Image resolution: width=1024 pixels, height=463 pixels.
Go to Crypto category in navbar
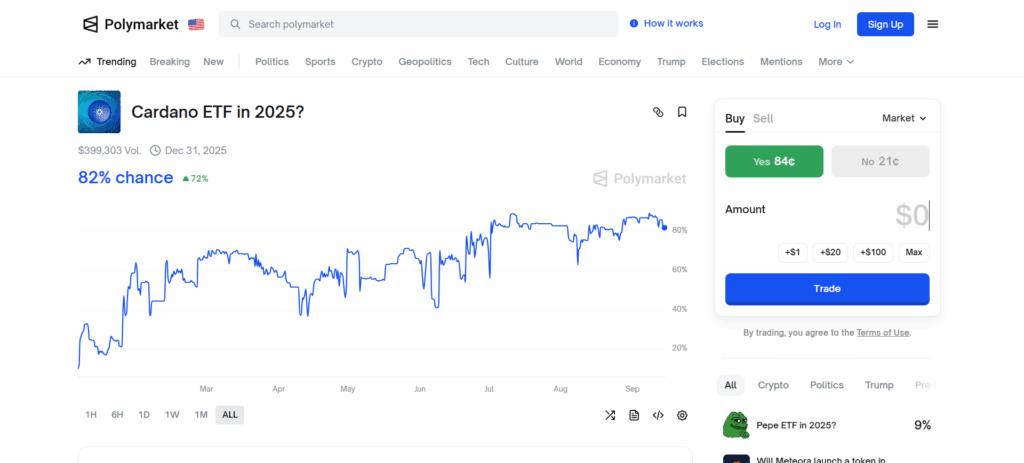click(x=367, y=62)
